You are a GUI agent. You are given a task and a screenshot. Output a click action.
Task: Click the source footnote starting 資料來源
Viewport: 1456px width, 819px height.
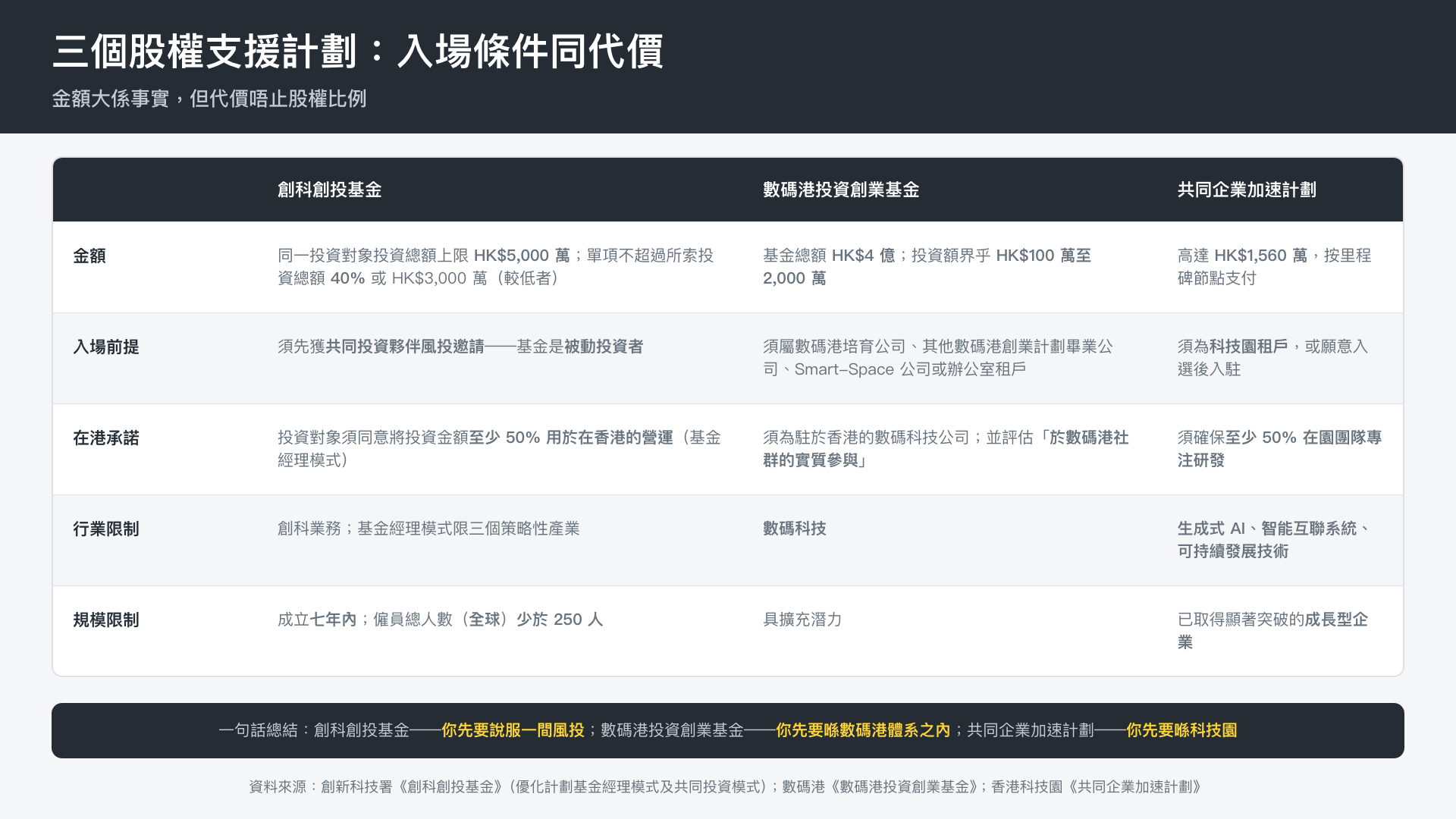[x=726, y=787]
